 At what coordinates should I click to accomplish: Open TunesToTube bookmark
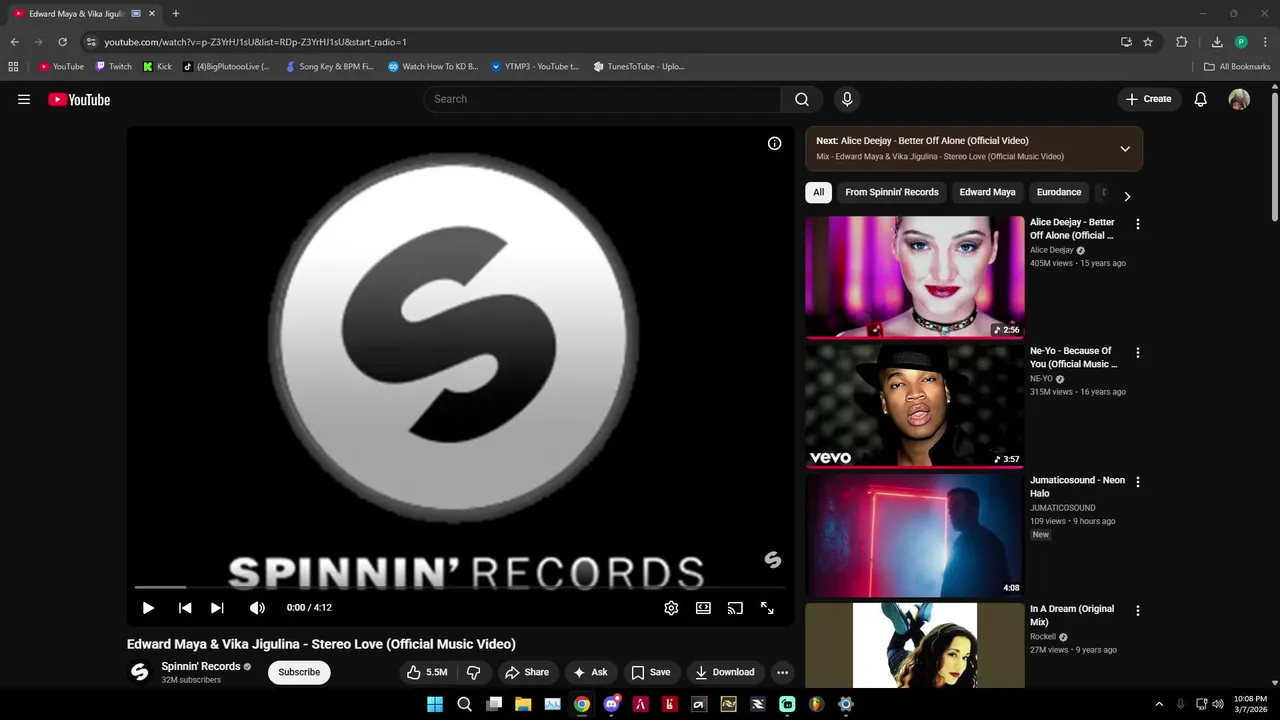[639, 67]
